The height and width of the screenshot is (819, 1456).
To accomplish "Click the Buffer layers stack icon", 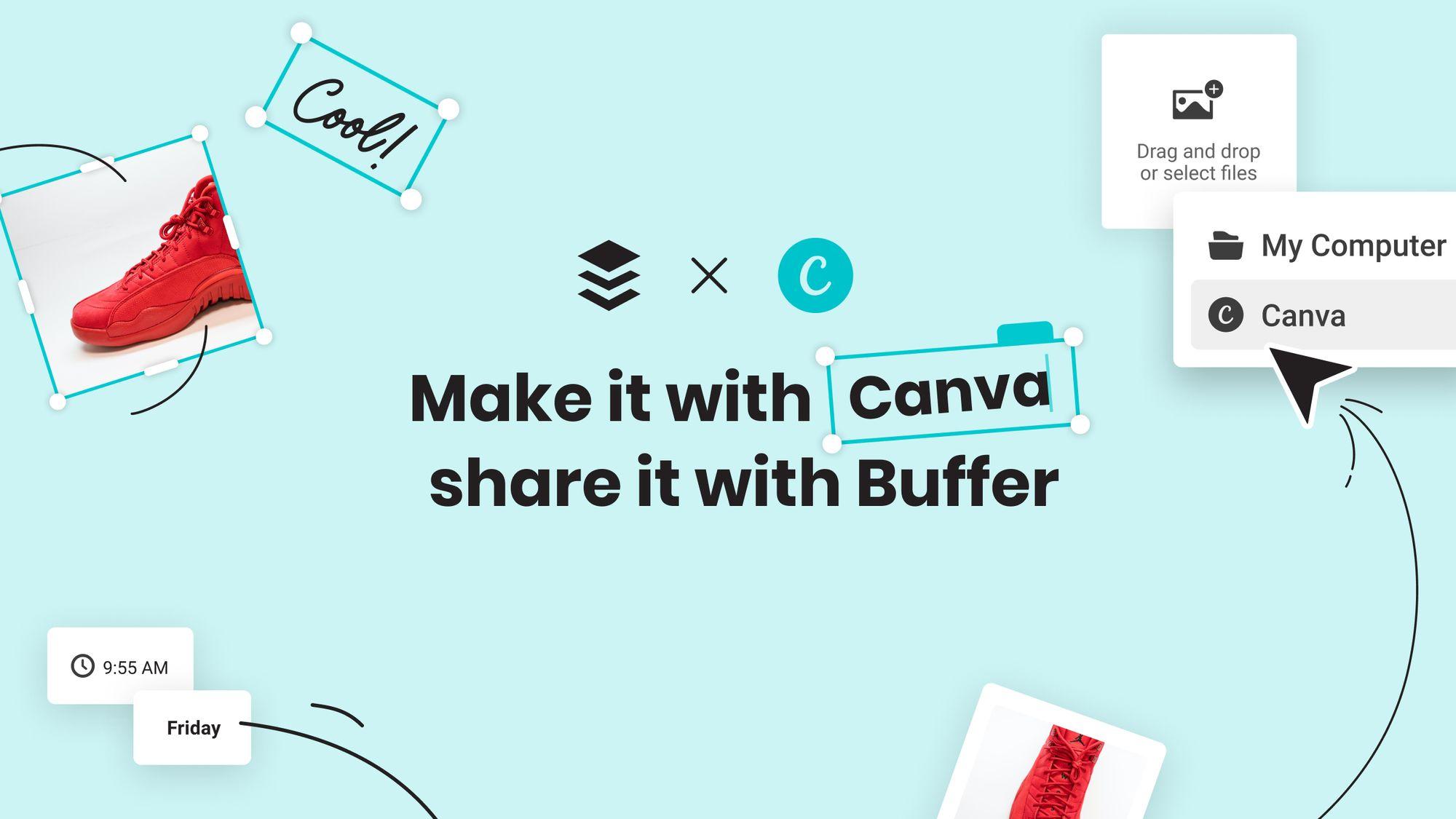I will (x=608, y=275).
